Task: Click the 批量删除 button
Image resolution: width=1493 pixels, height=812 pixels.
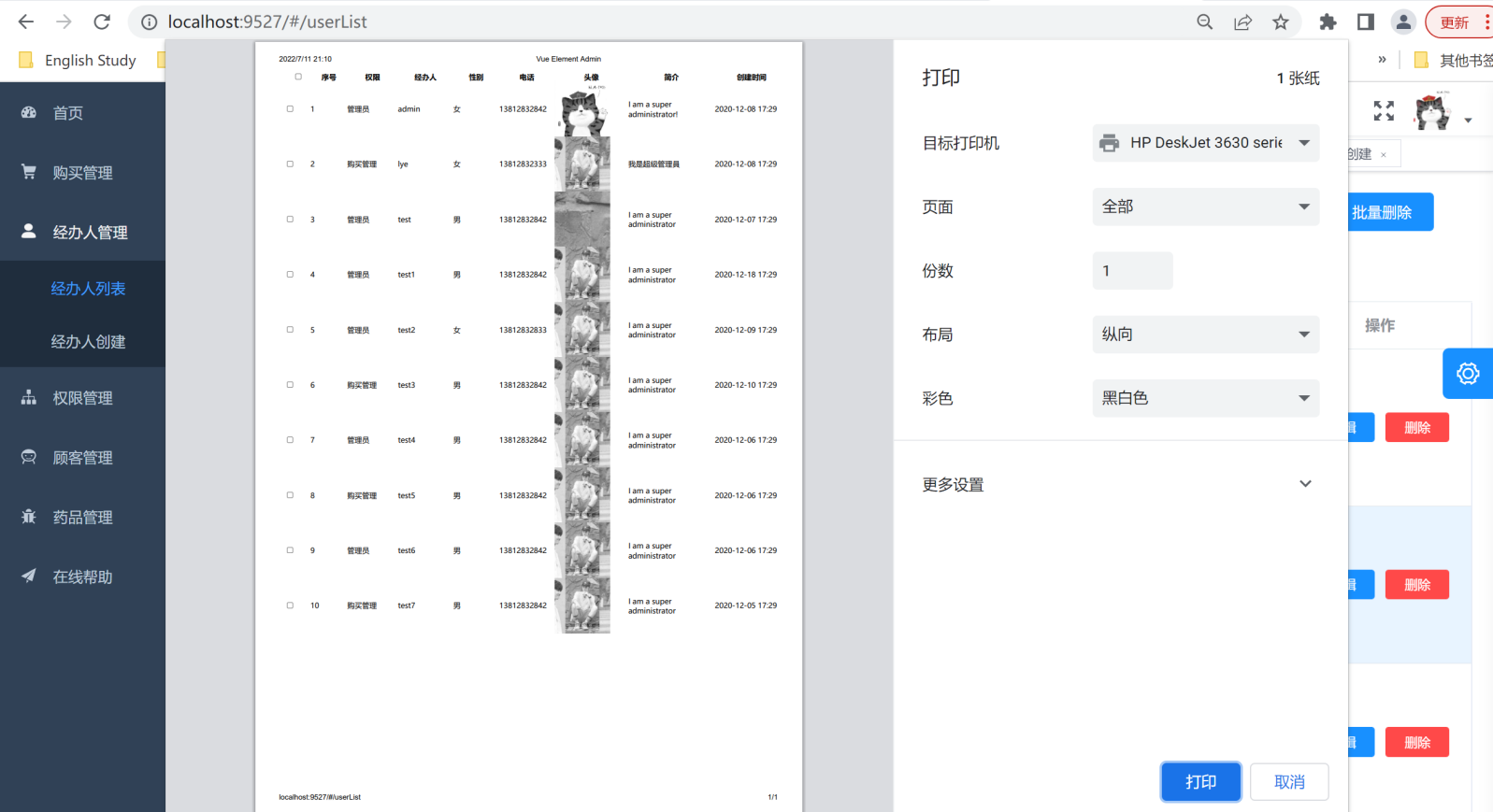Action: 1390,212
